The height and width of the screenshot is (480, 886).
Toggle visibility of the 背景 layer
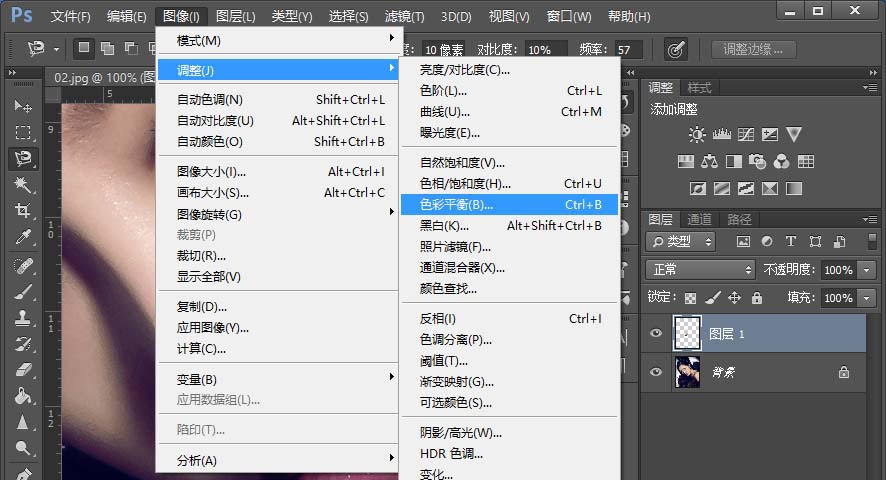[x=656, y=372]
